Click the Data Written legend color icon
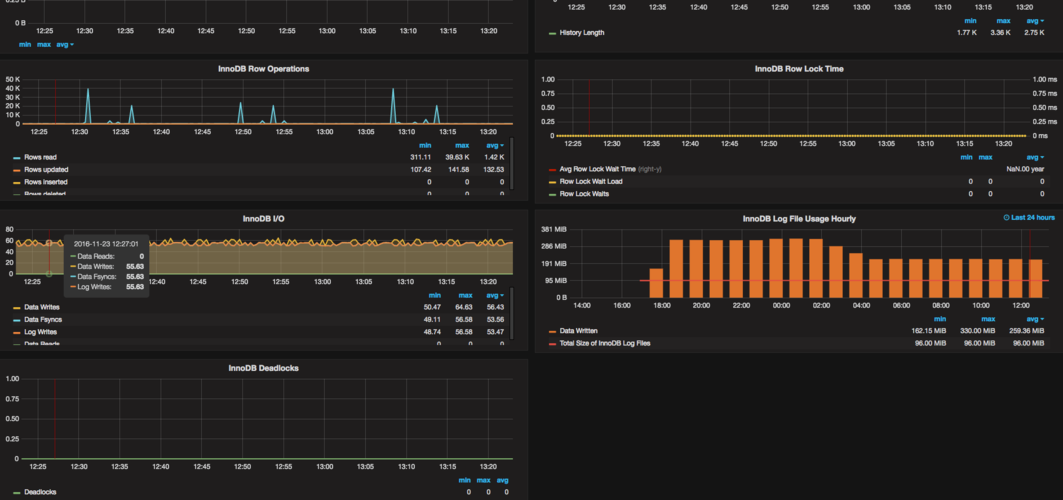The image size is (1063, 500). [553, 331]
